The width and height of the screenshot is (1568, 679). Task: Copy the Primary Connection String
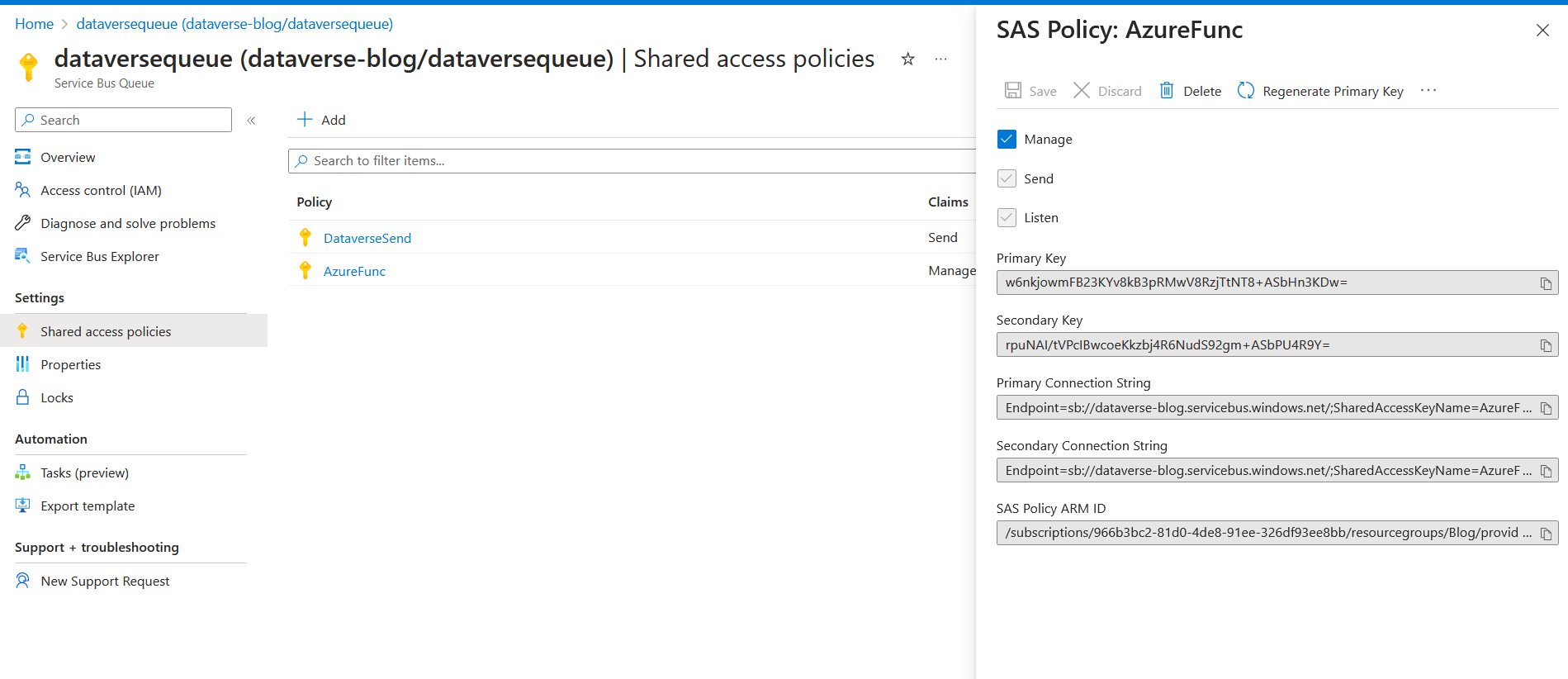coord(1546,408)
